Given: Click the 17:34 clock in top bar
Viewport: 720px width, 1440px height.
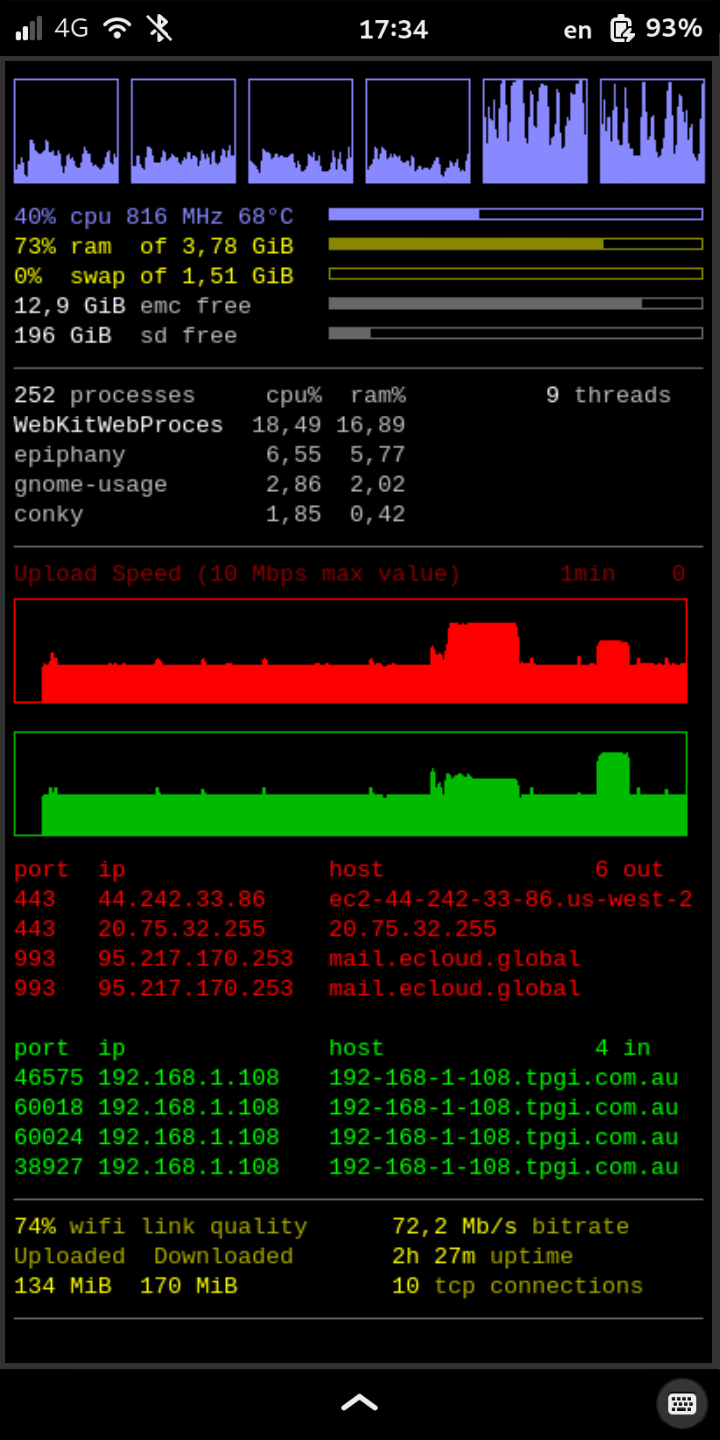Looking at the screenshot, I should tap(393, 29).
